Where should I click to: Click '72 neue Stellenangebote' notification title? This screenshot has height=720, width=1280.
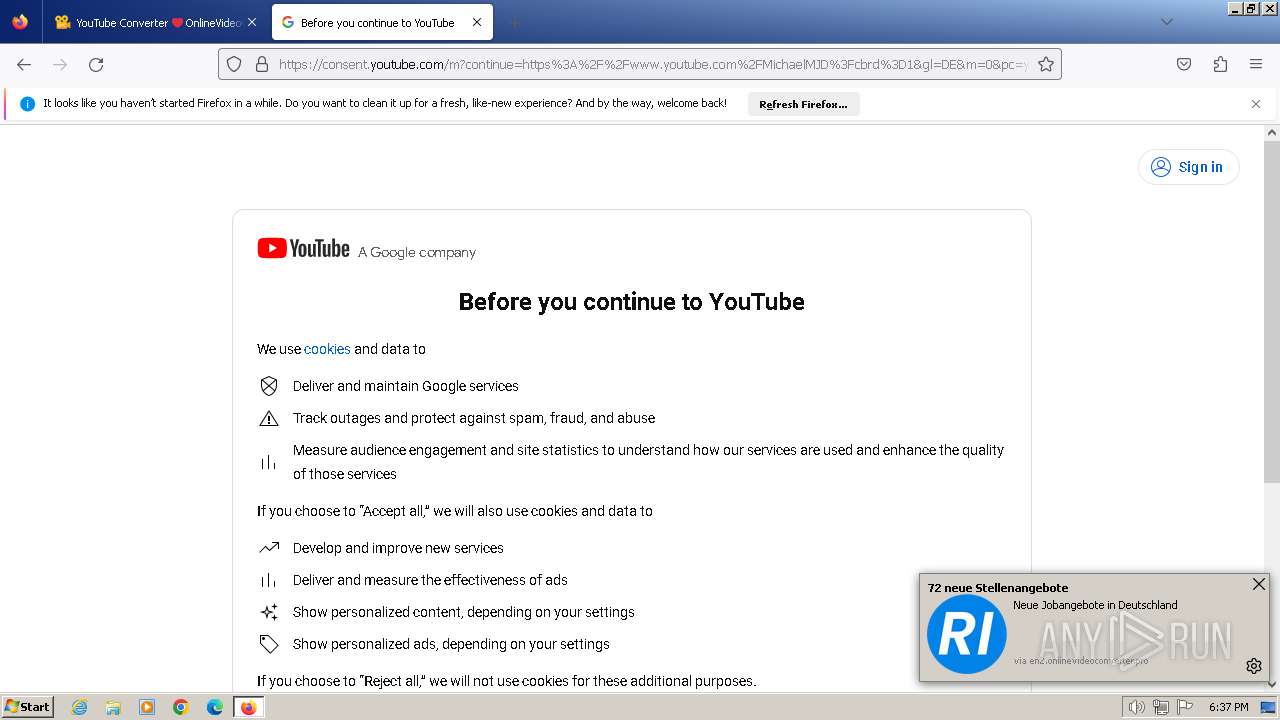coord(998,588)
